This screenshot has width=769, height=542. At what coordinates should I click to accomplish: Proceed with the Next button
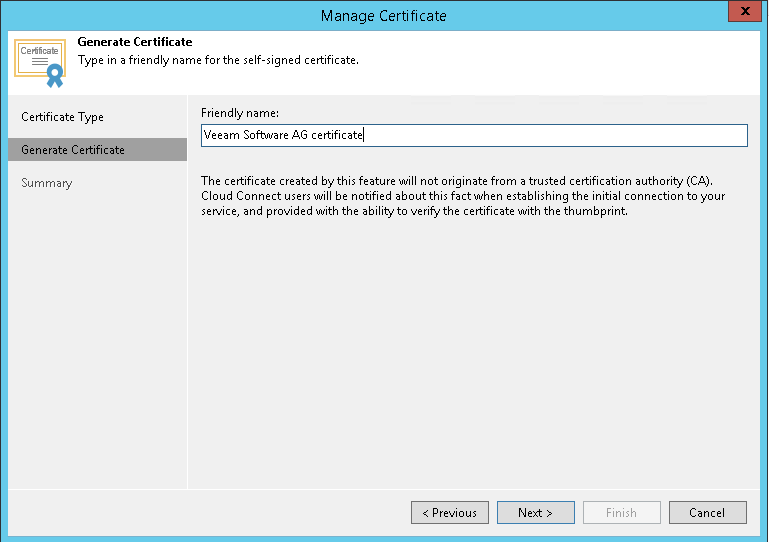[535, 513]
